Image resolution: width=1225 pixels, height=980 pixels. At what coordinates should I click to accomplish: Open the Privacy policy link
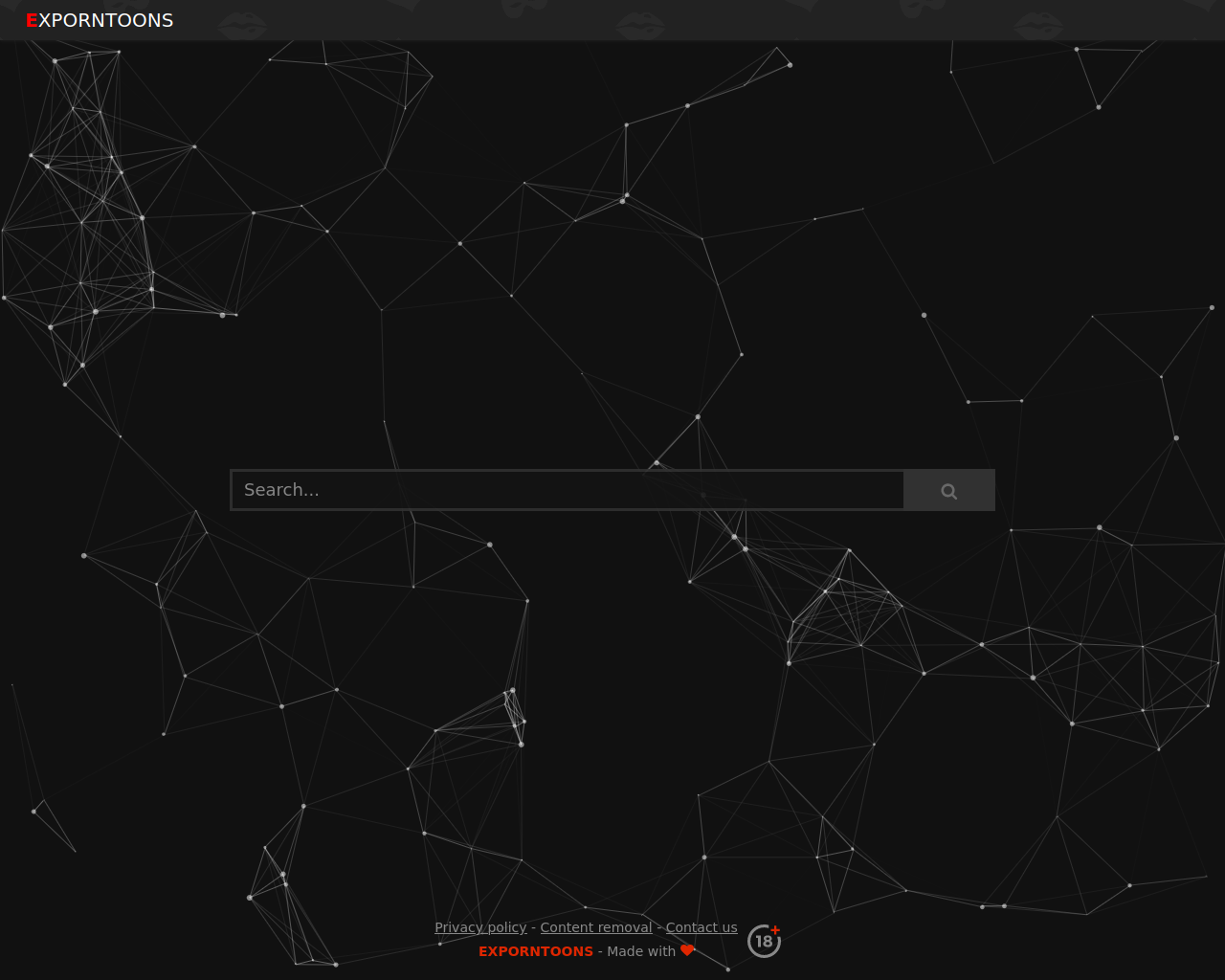480,927
